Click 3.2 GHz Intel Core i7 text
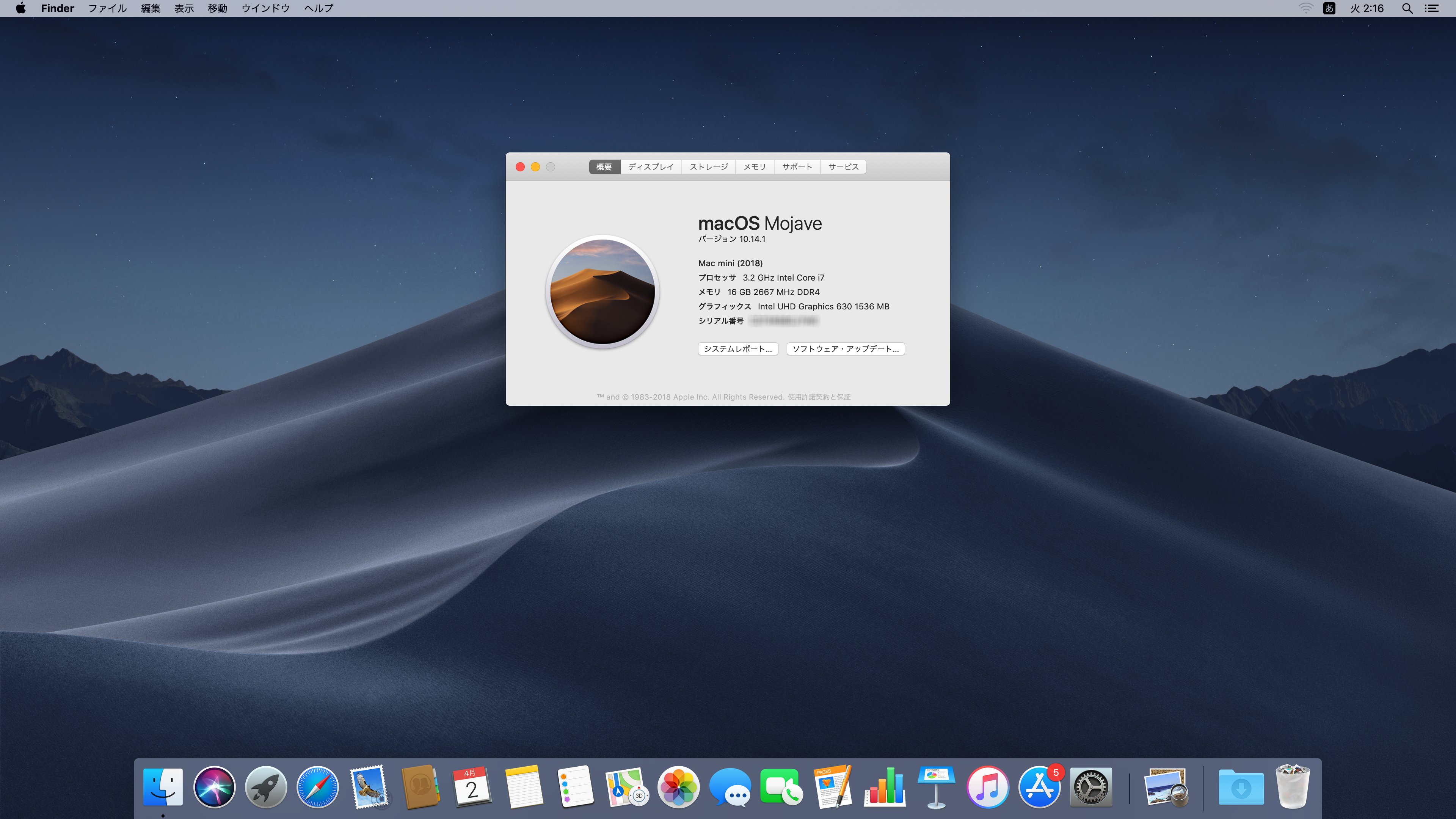 (783, 278)
